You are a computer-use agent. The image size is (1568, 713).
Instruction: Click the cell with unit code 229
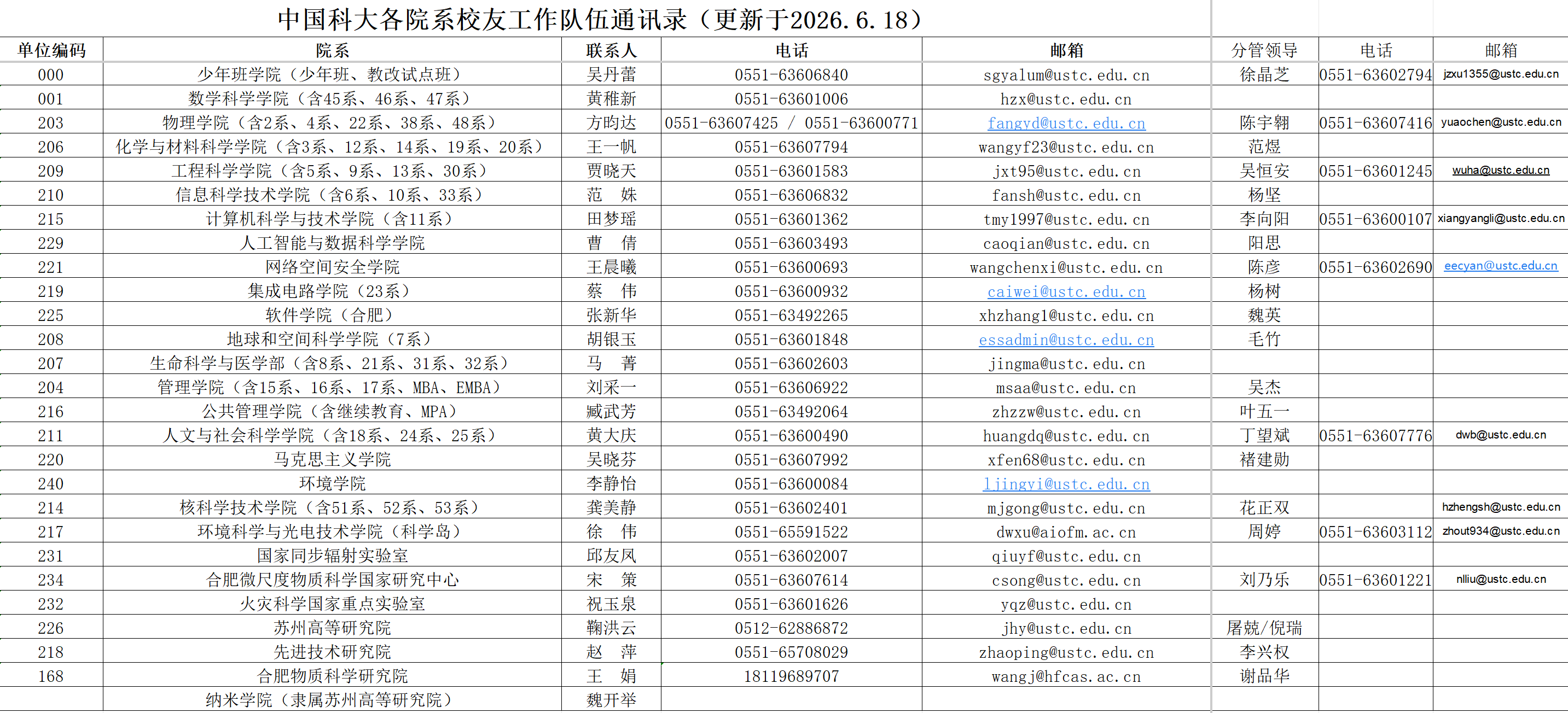click(51, 243)
